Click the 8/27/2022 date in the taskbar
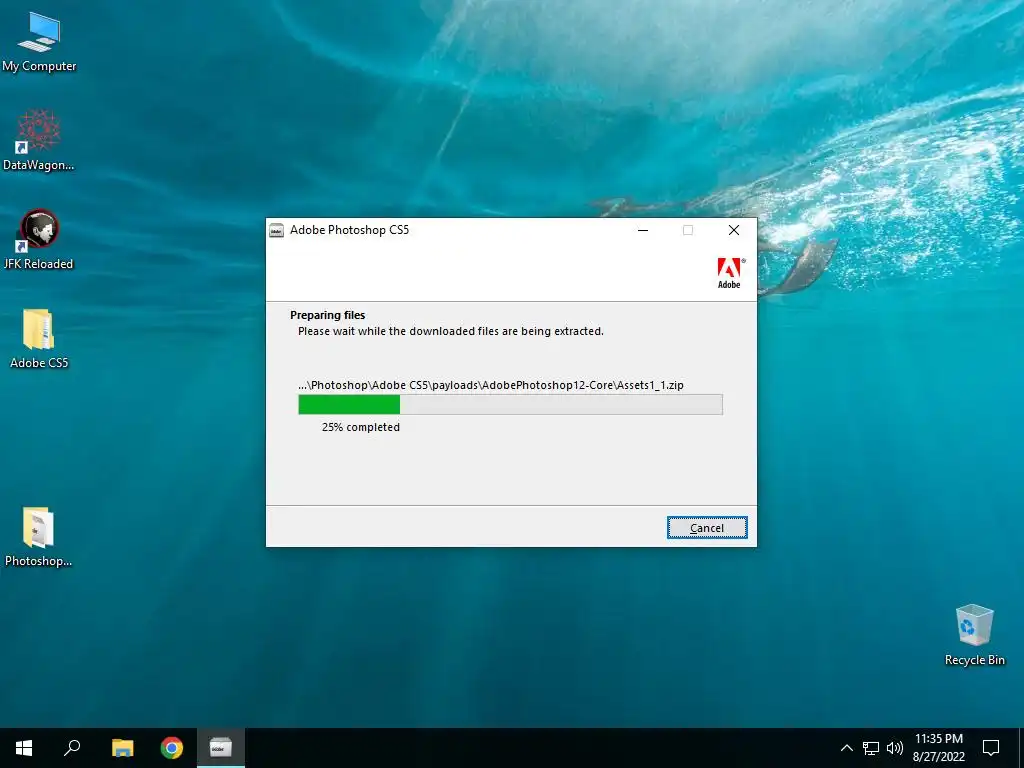The height and width of the screenshot is (768, 1024). [938, 757]
